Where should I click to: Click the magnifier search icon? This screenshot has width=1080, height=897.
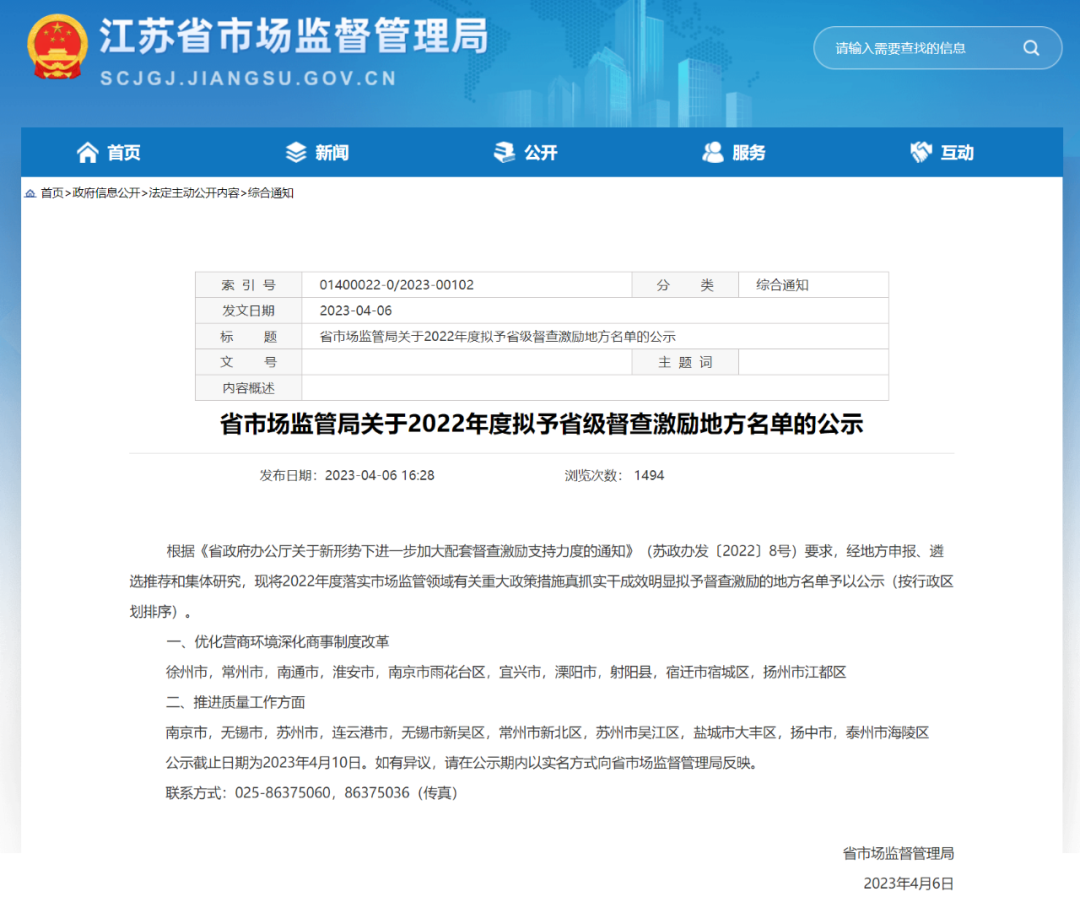1031,48
